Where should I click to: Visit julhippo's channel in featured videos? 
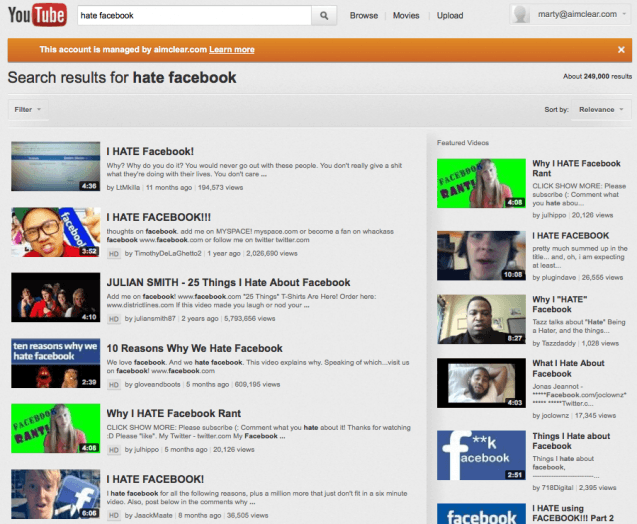(554, 215)
